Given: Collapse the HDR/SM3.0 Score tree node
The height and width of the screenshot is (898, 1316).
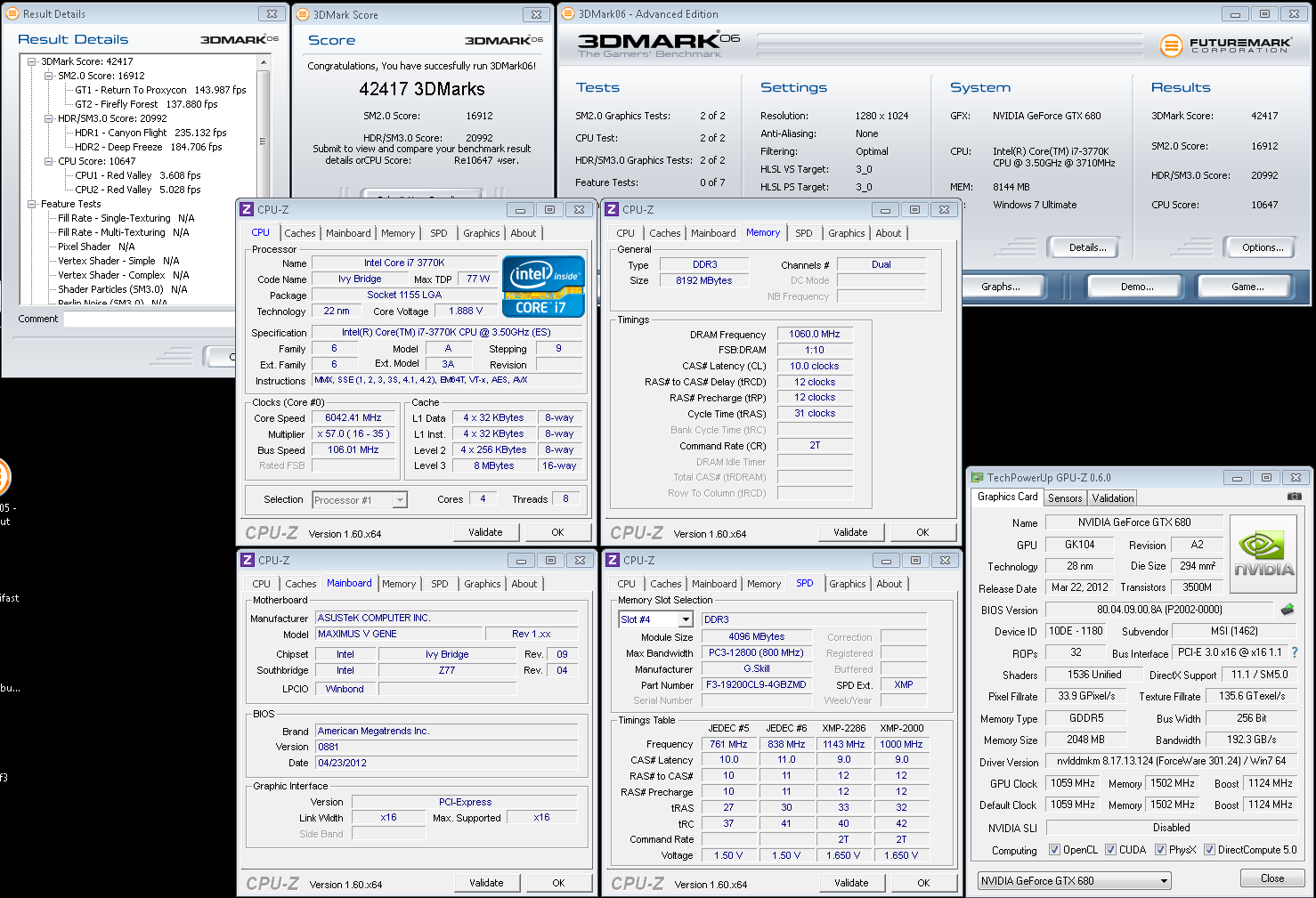Looking at the screenshot, I should pyautogui.click(x=49, y=118).
